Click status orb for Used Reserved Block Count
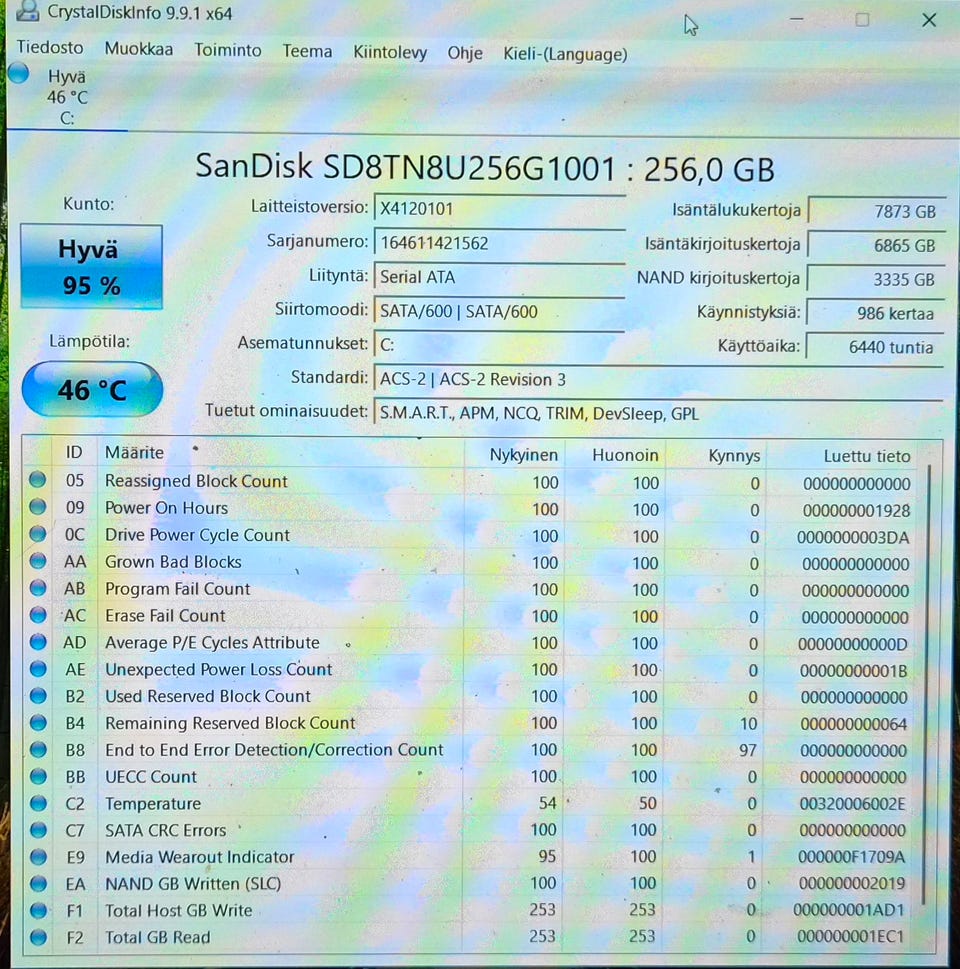 point(38,696)
